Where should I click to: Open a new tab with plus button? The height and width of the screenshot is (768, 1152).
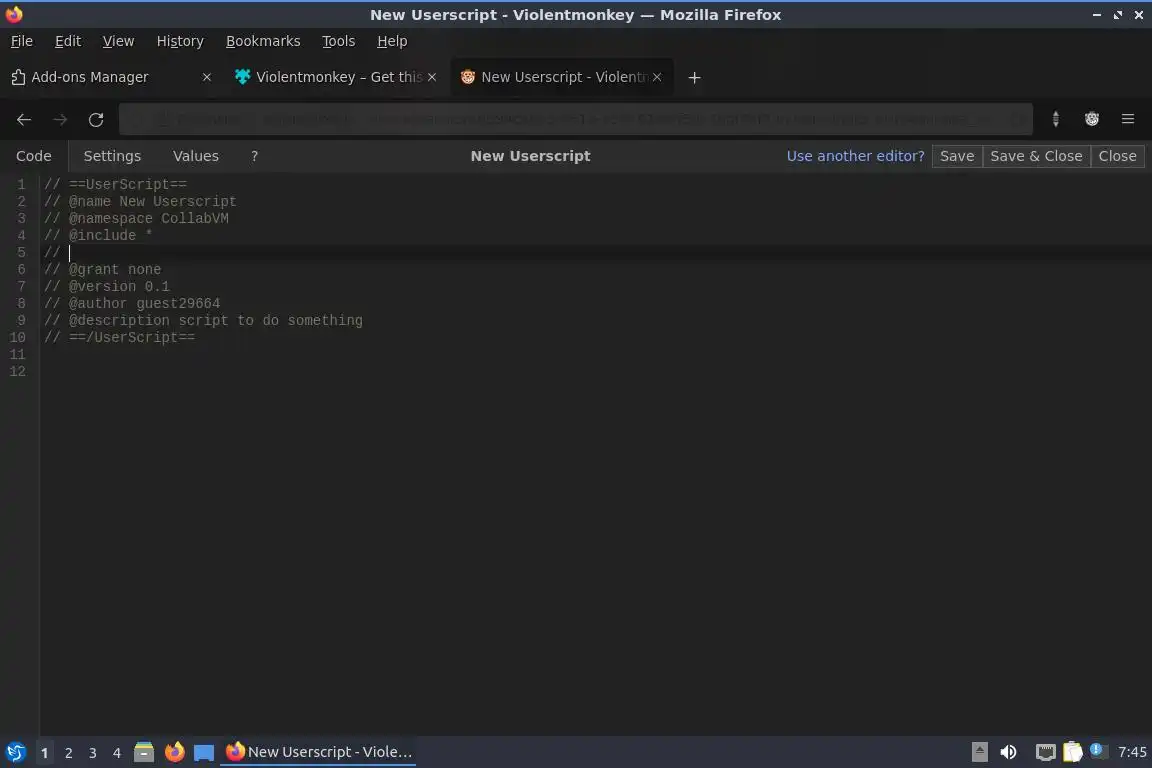pos(694,77)
